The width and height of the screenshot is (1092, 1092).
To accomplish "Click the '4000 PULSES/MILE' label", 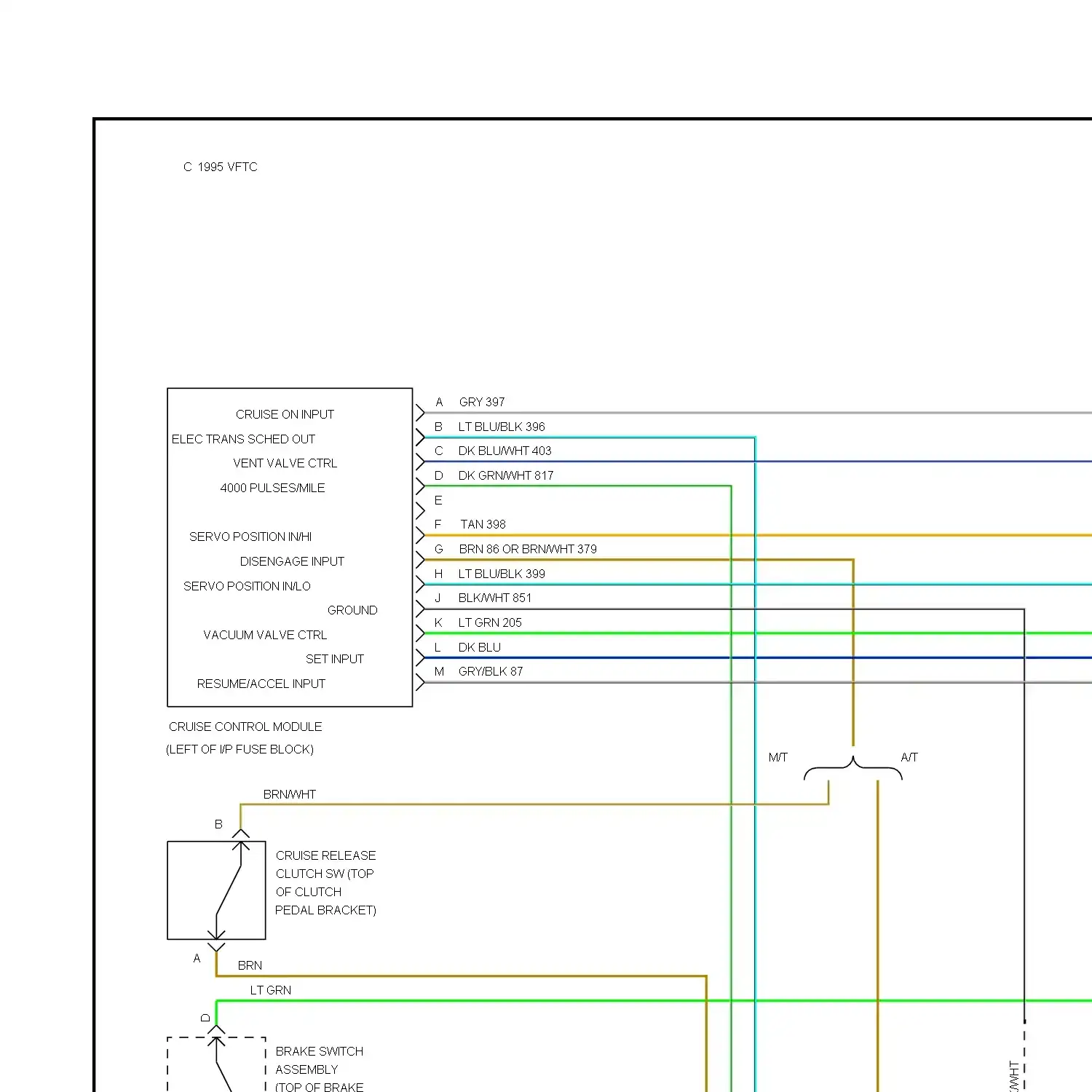I will tap(272, 488).
